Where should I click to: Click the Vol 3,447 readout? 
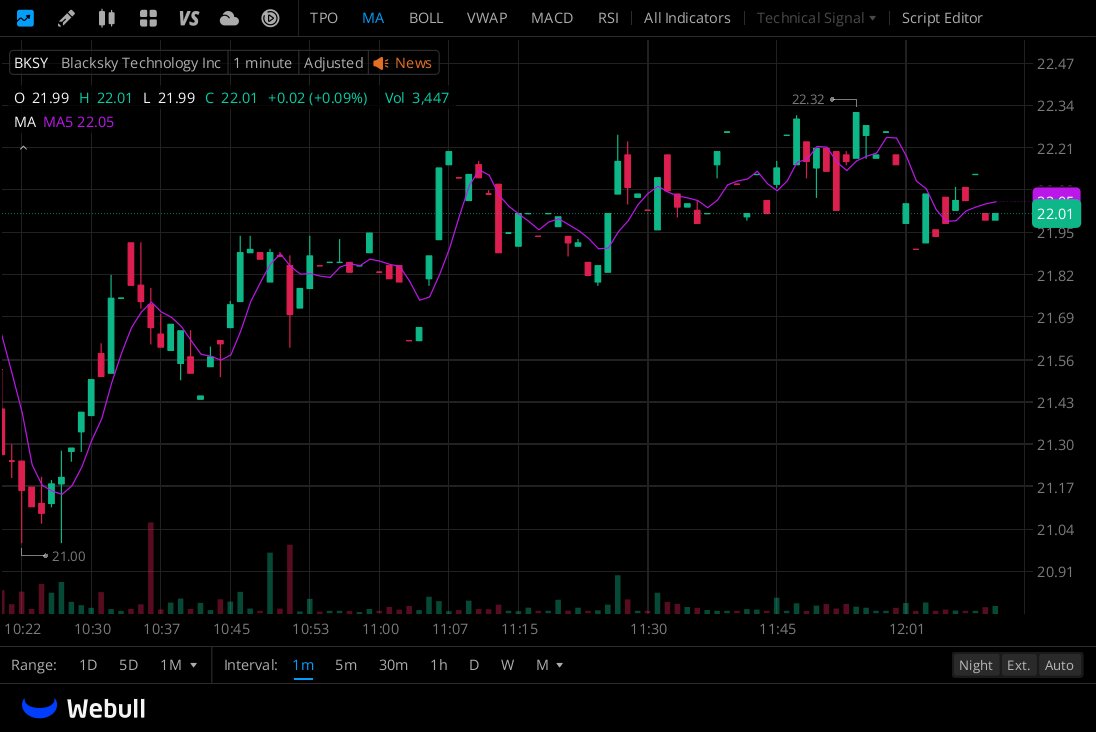[x=417, y=98]
